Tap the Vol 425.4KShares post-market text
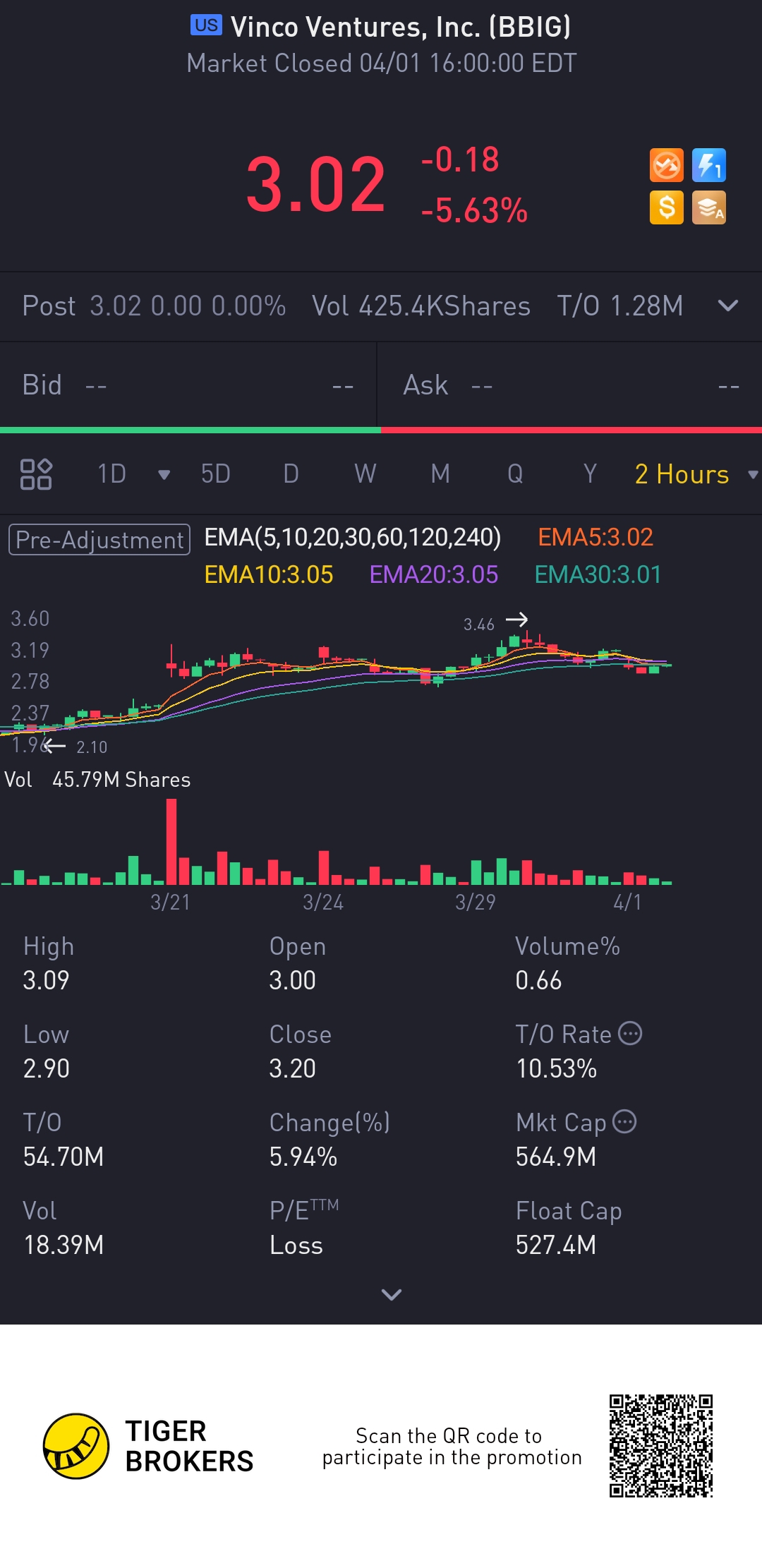Screen dimensions: 762x1568 click(421, 306)
